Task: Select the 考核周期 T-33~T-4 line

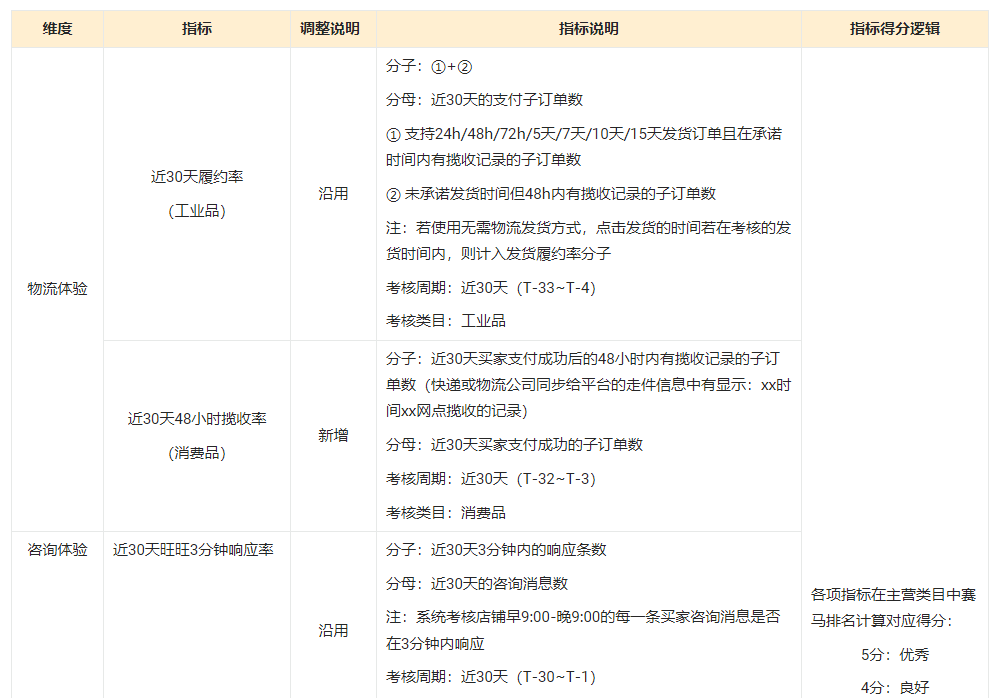Action: point(490,288)
